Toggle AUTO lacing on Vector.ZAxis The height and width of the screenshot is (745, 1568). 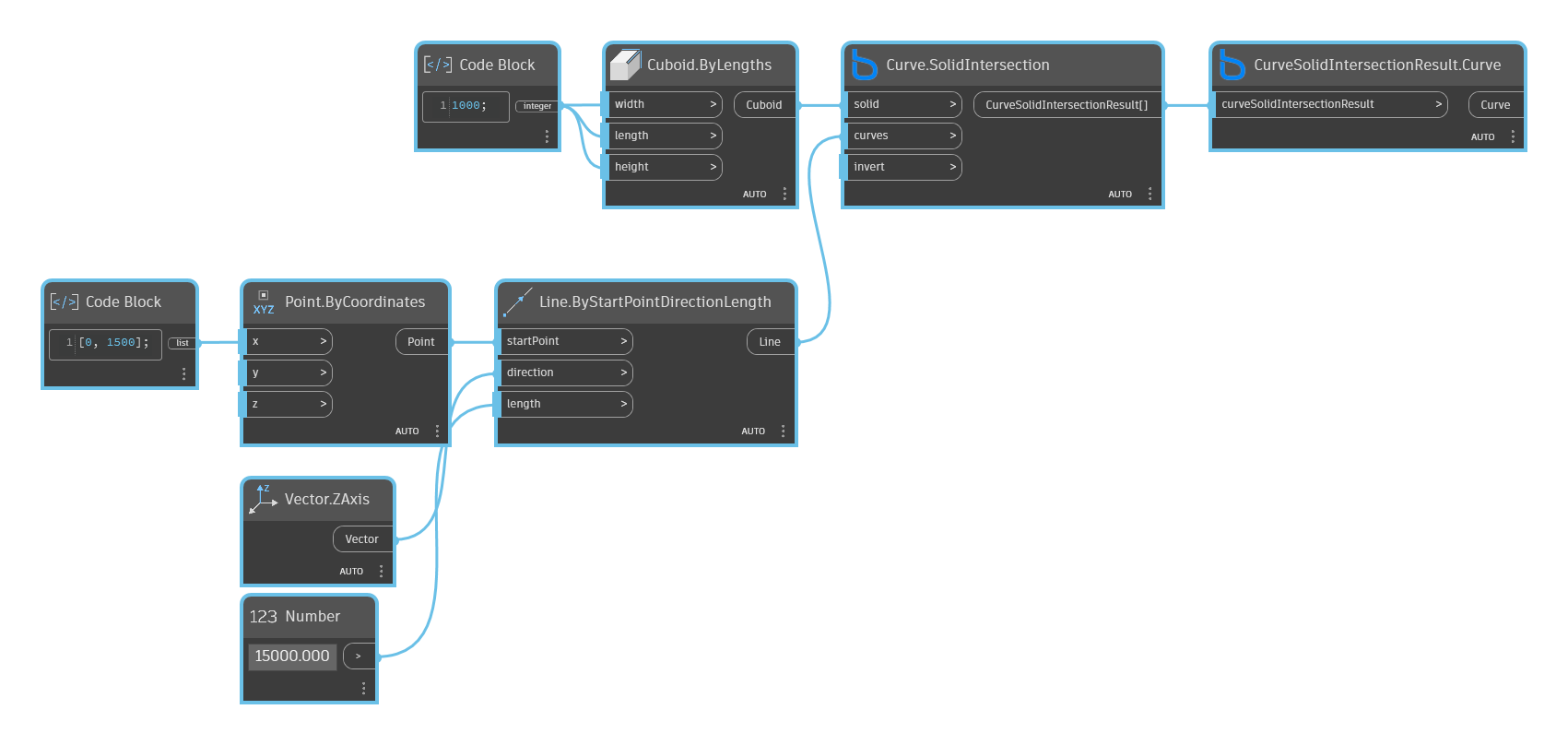click(351, 572)
